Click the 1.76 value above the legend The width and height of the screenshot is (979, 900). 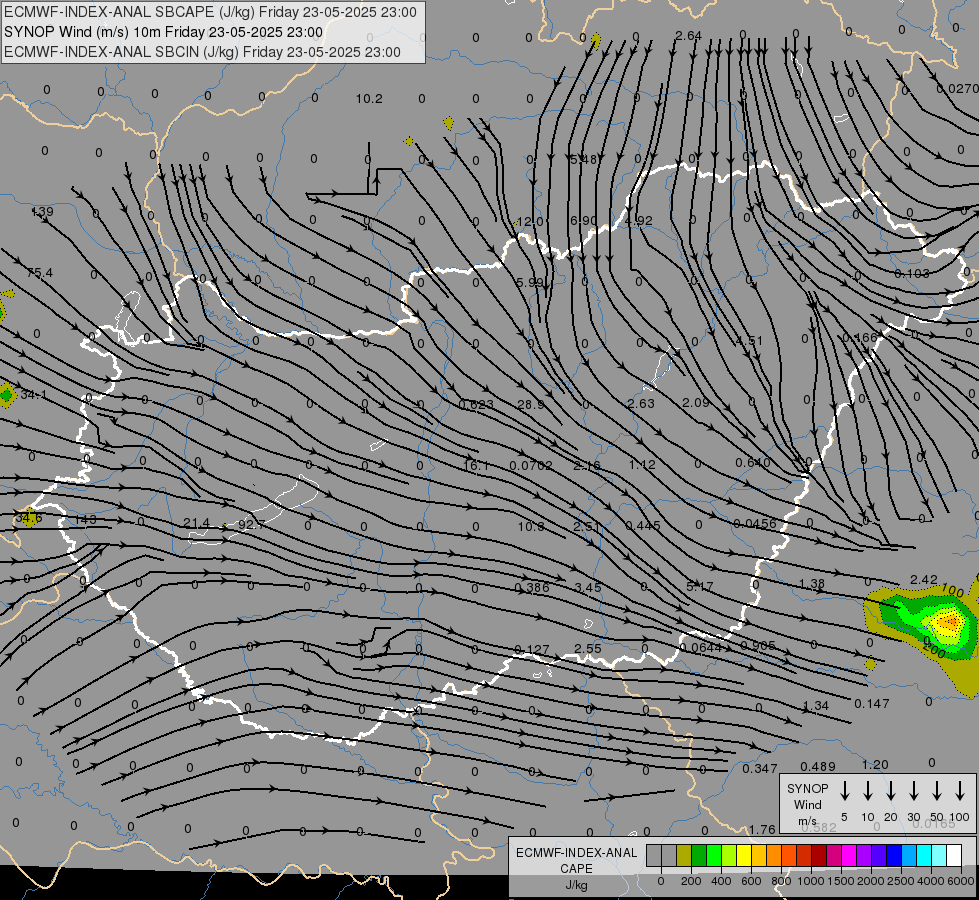coord(762,829)
